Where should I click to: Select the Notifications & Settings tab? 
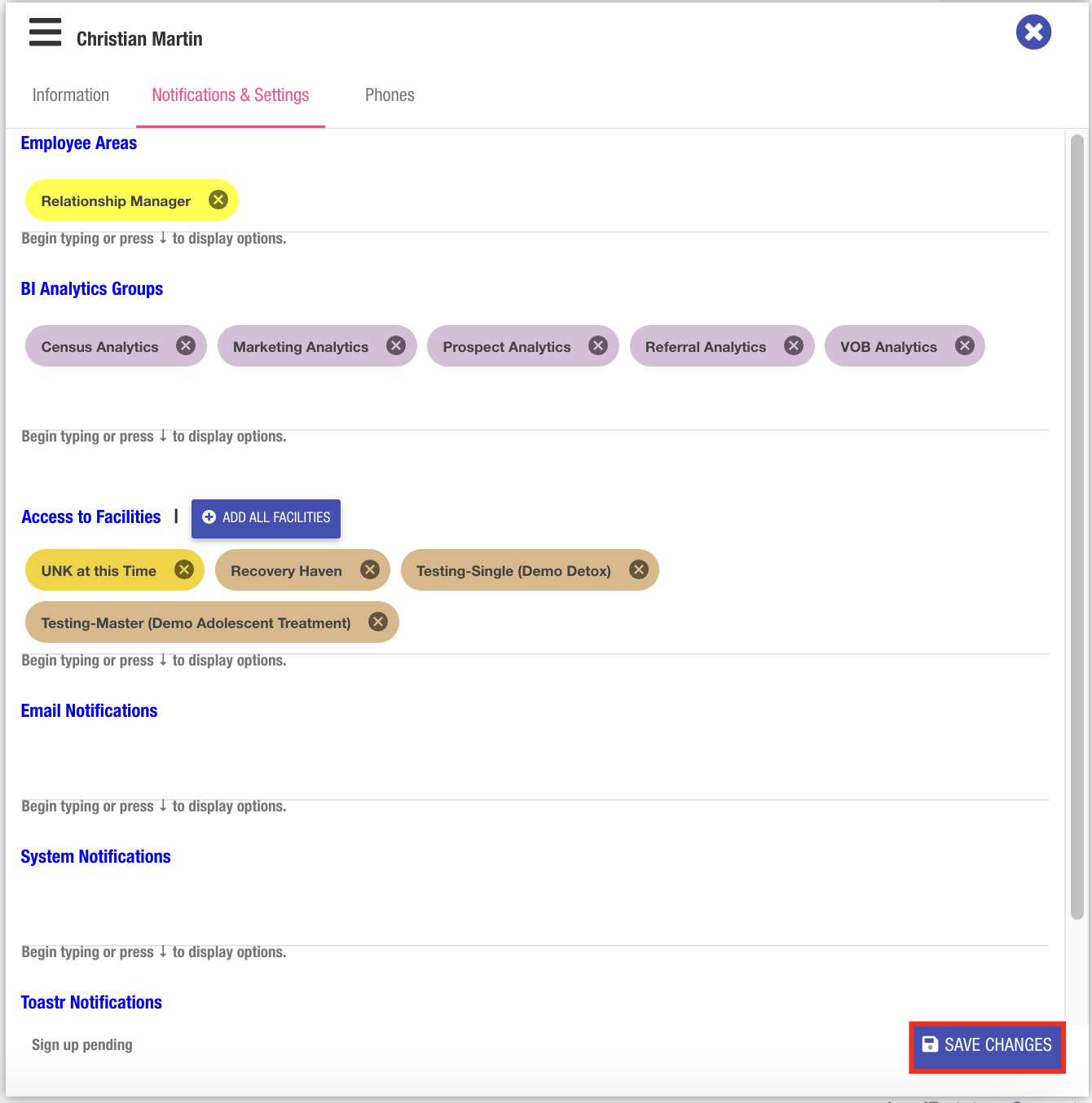click(x=231, y=95)
